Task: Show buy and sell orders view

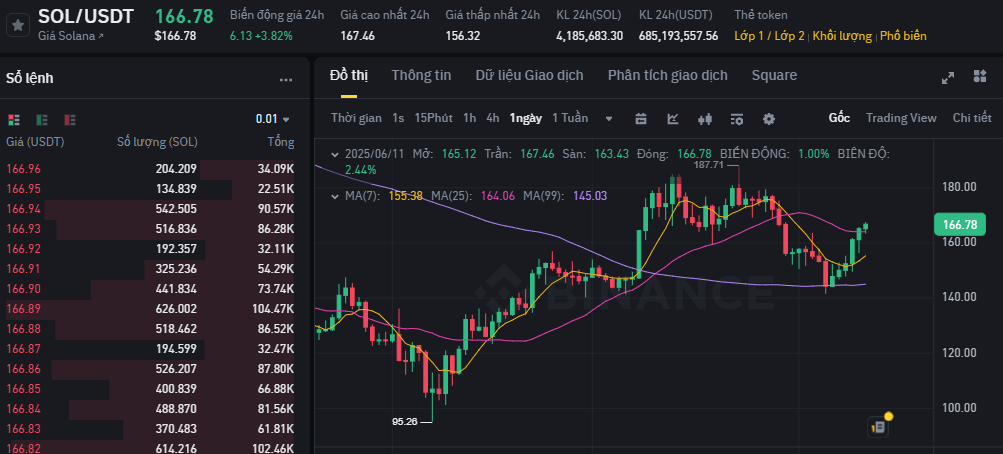Action: (14, 119)
